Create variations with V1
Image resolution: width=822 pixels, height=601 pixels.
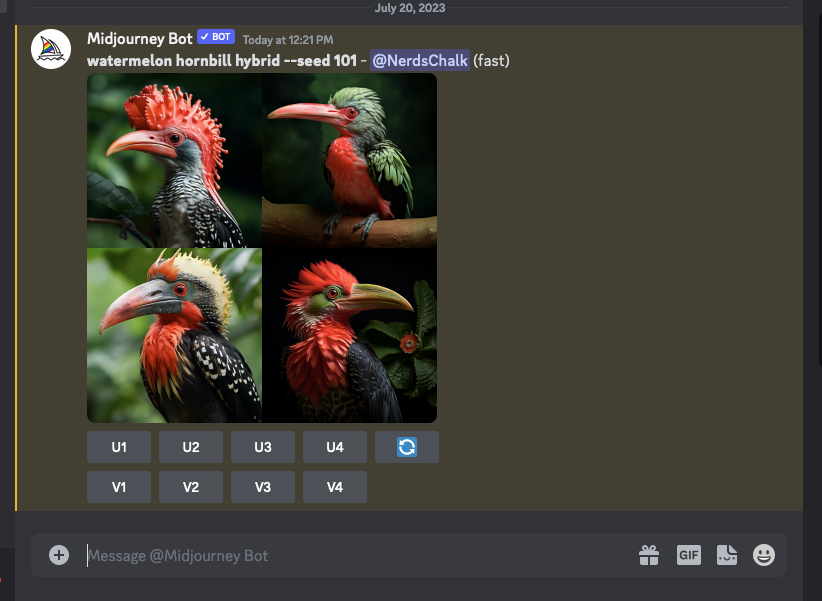click(119, 487)
